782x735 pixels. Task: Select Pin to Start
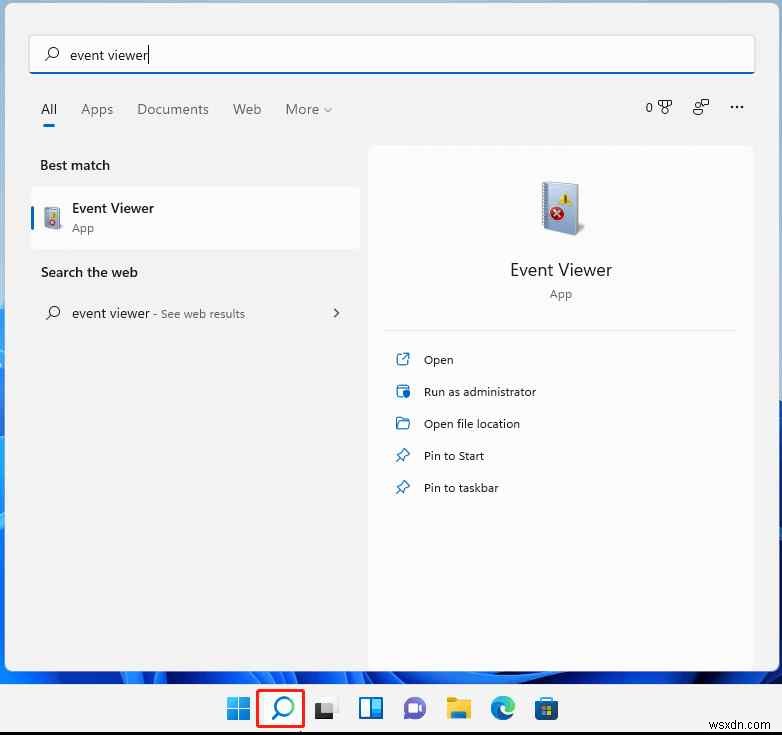454,456
